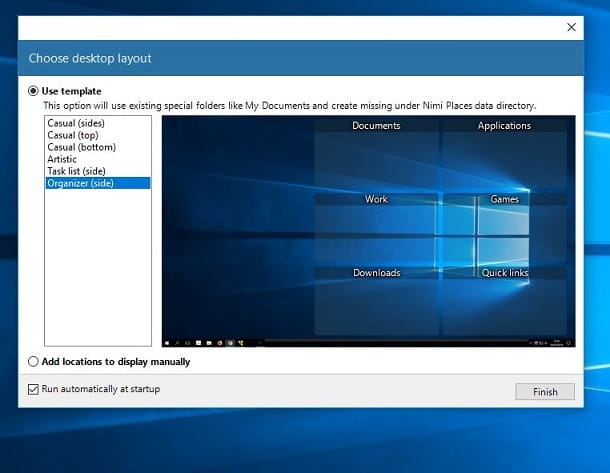Click the Start icon in preview taskbar
This screenshot has height=473, width=610.
[x=168, y=342]
